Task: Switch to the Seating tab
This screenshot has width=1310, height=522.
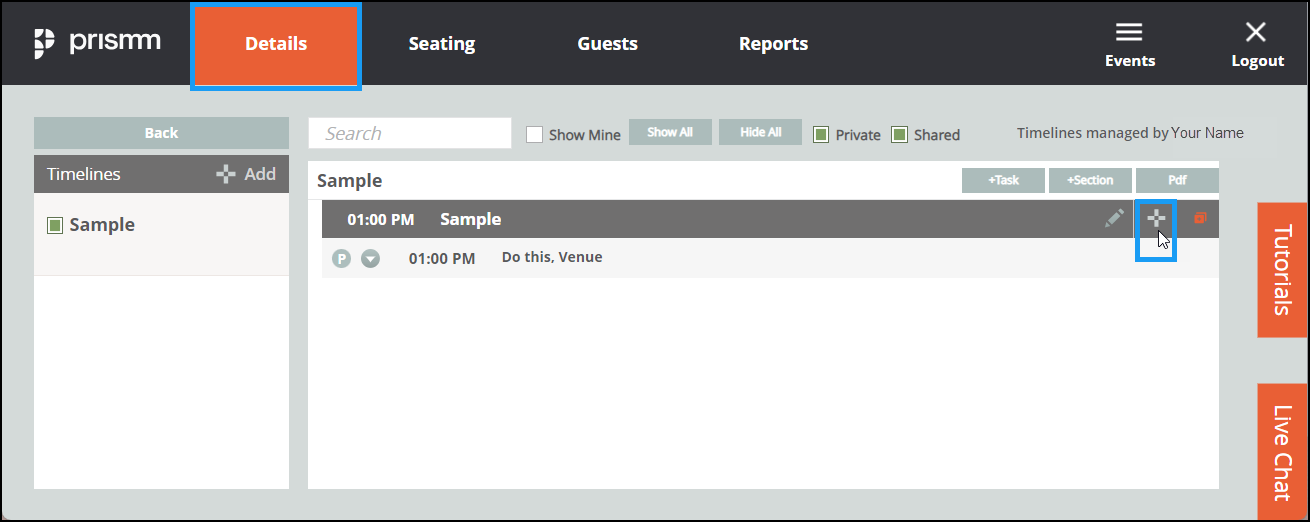Action: pyautogui.click(x=442, y=44)
